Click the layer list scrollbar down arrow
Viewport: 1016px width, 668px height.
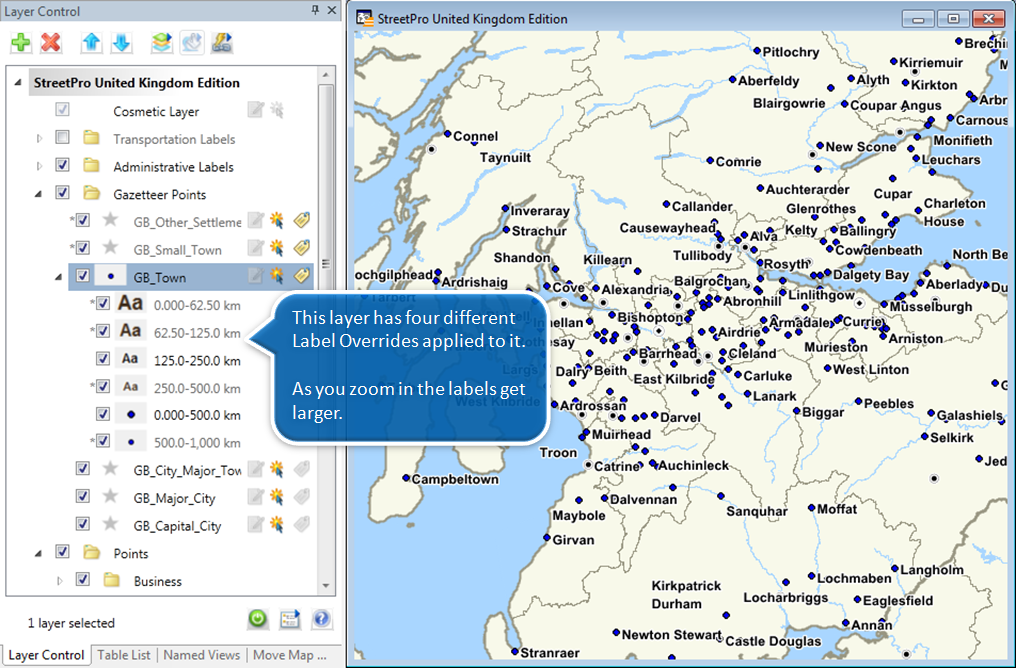[x=326, y=586]
